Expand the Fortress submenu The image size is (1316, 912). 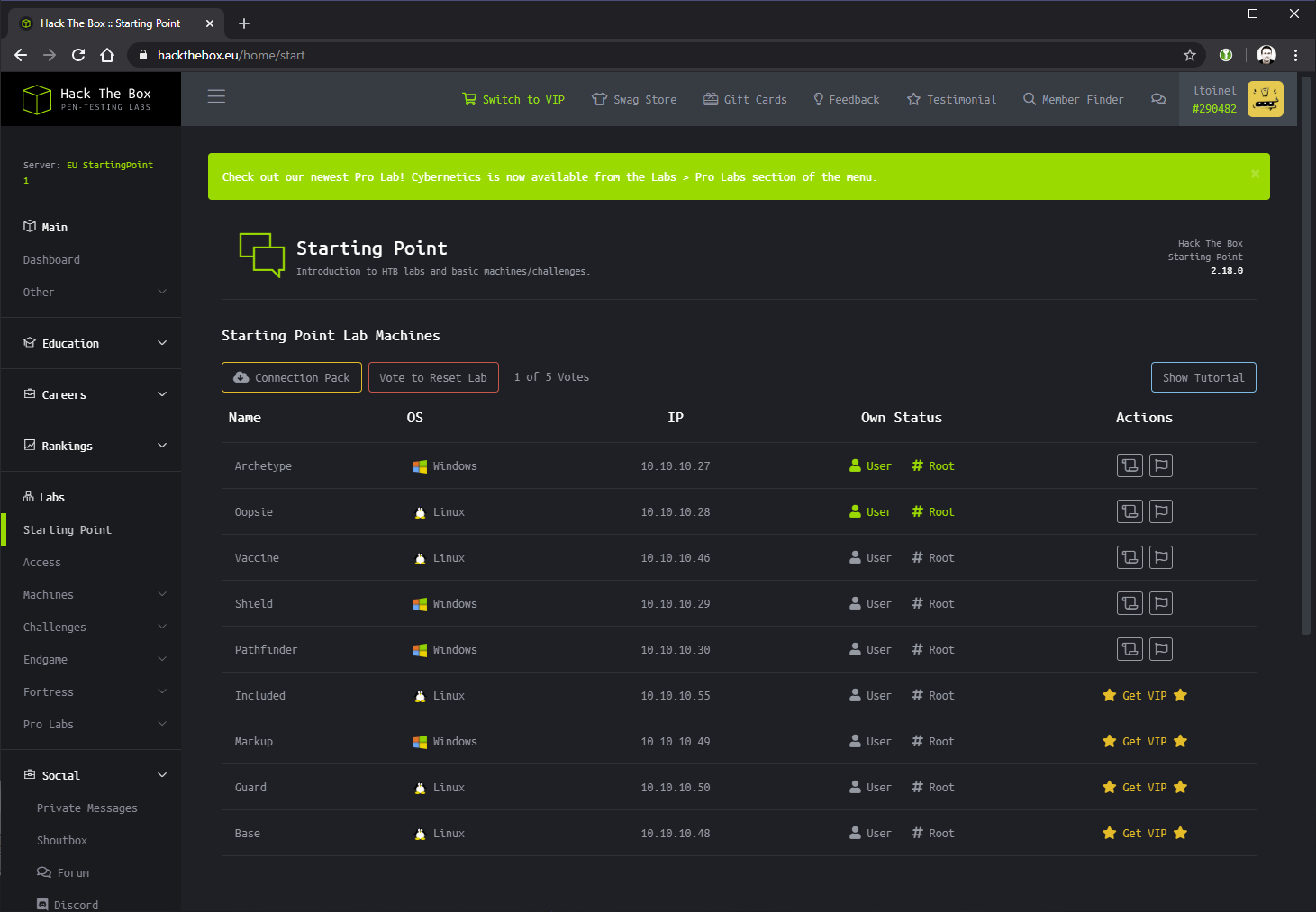[x=95, y=691]
